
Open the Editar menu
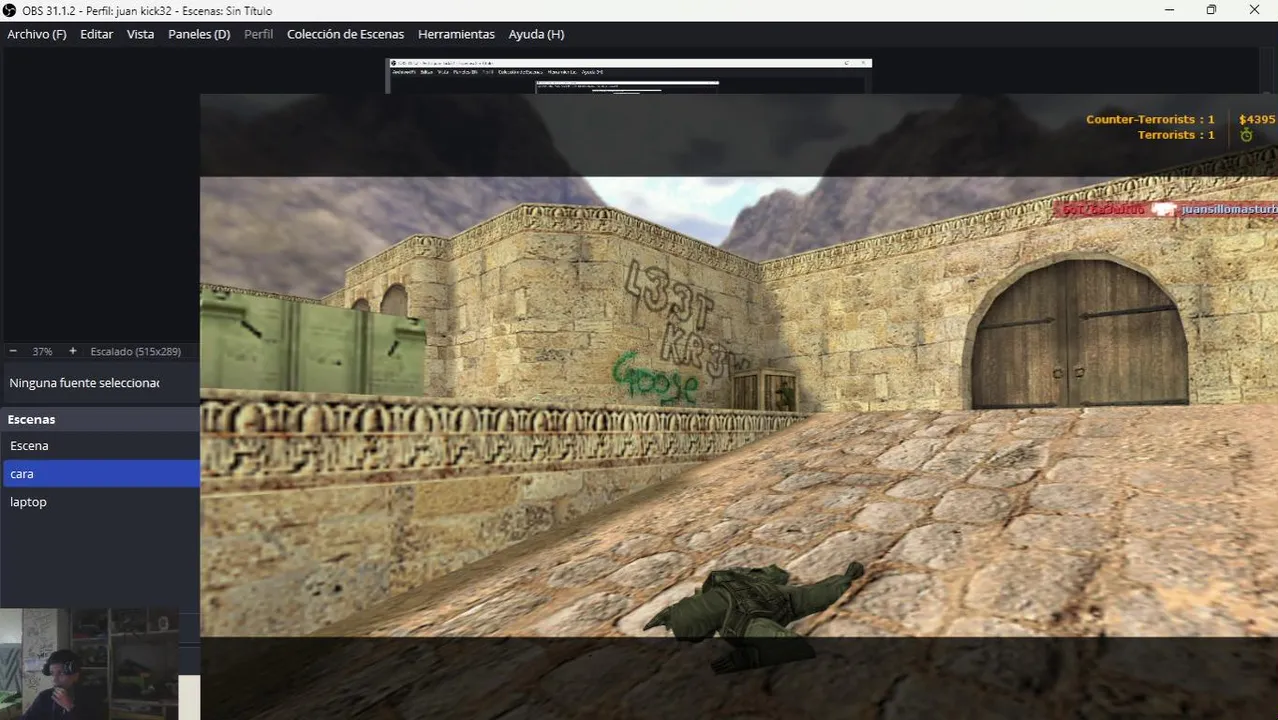(97, 34)
